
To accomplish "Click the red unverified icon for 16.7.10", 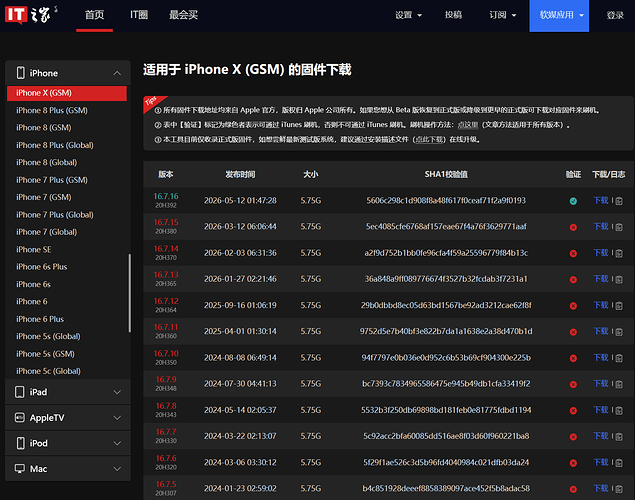I will [x=573, y=358].
